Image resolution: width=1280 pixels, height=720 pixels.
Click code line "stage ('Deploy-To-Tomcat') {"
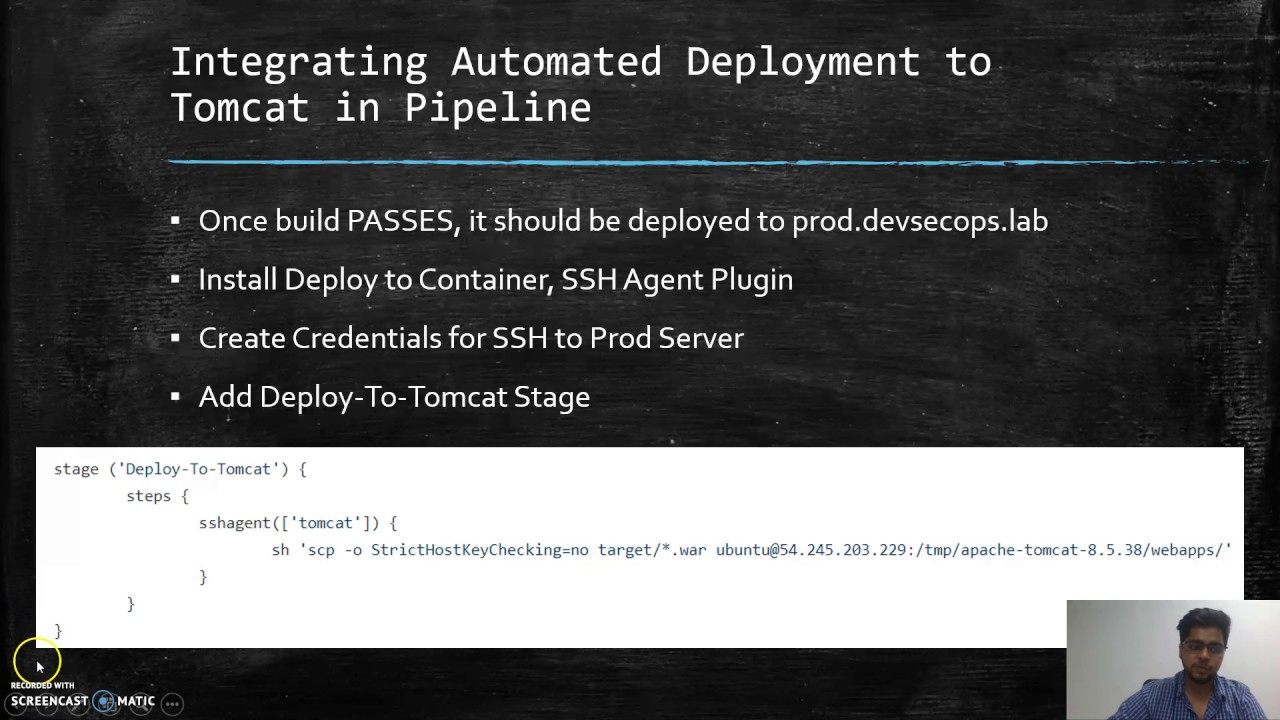click(180, 469)
